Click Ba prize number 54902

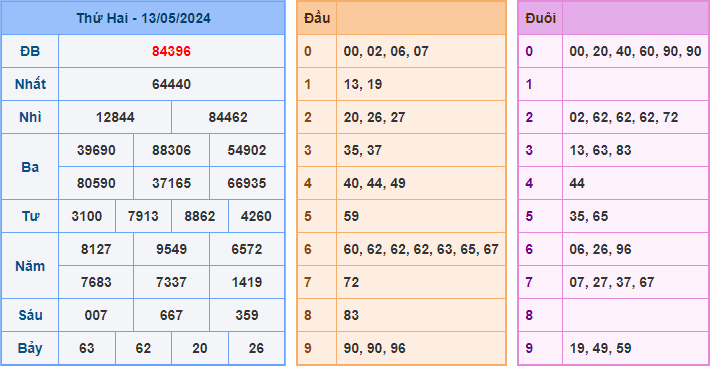click(x=247, y=150)
